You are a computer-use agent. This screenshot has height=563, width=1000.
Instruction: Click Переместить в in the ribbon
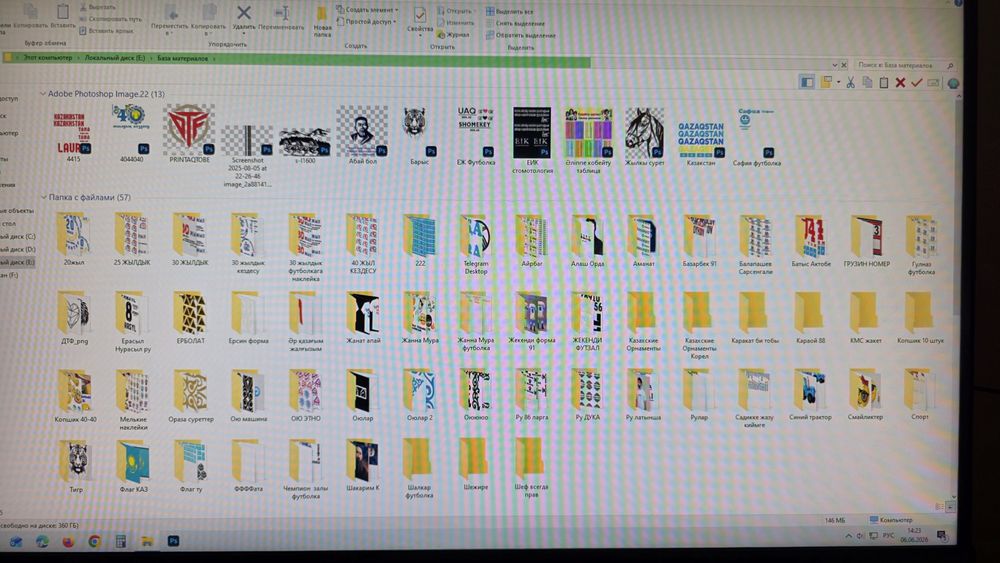(x=169, y=19)
